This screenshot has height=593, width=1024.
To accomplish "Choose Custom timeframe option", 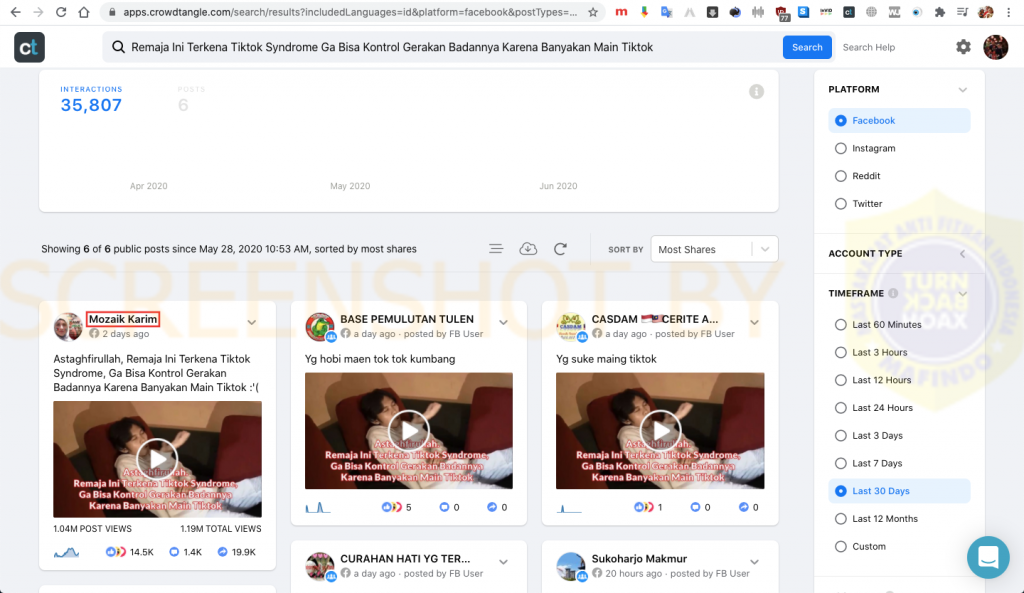I will coord(840,547).
